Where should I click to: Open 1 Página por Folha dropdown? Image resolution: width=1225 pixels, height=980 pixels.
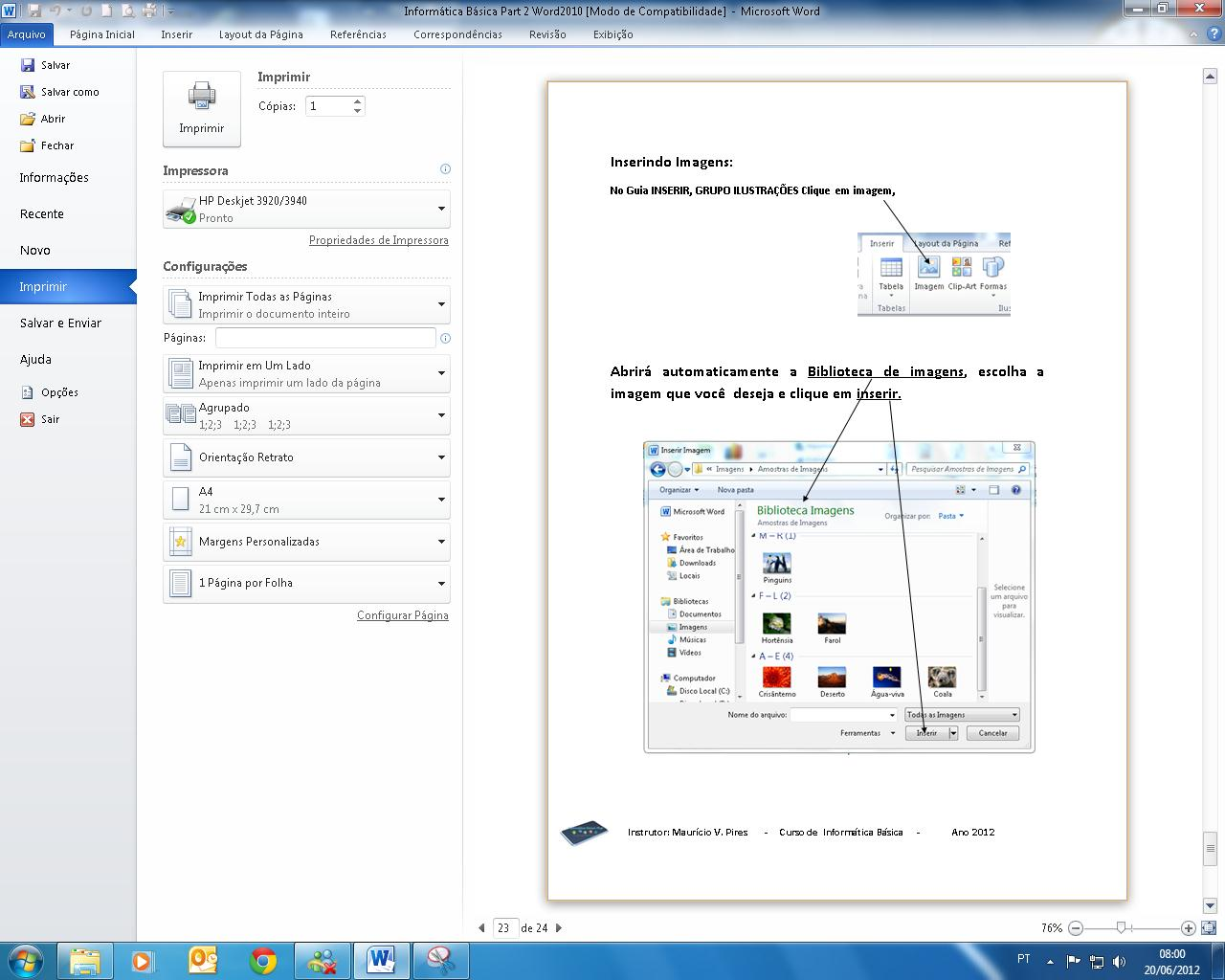pos(307,583)
